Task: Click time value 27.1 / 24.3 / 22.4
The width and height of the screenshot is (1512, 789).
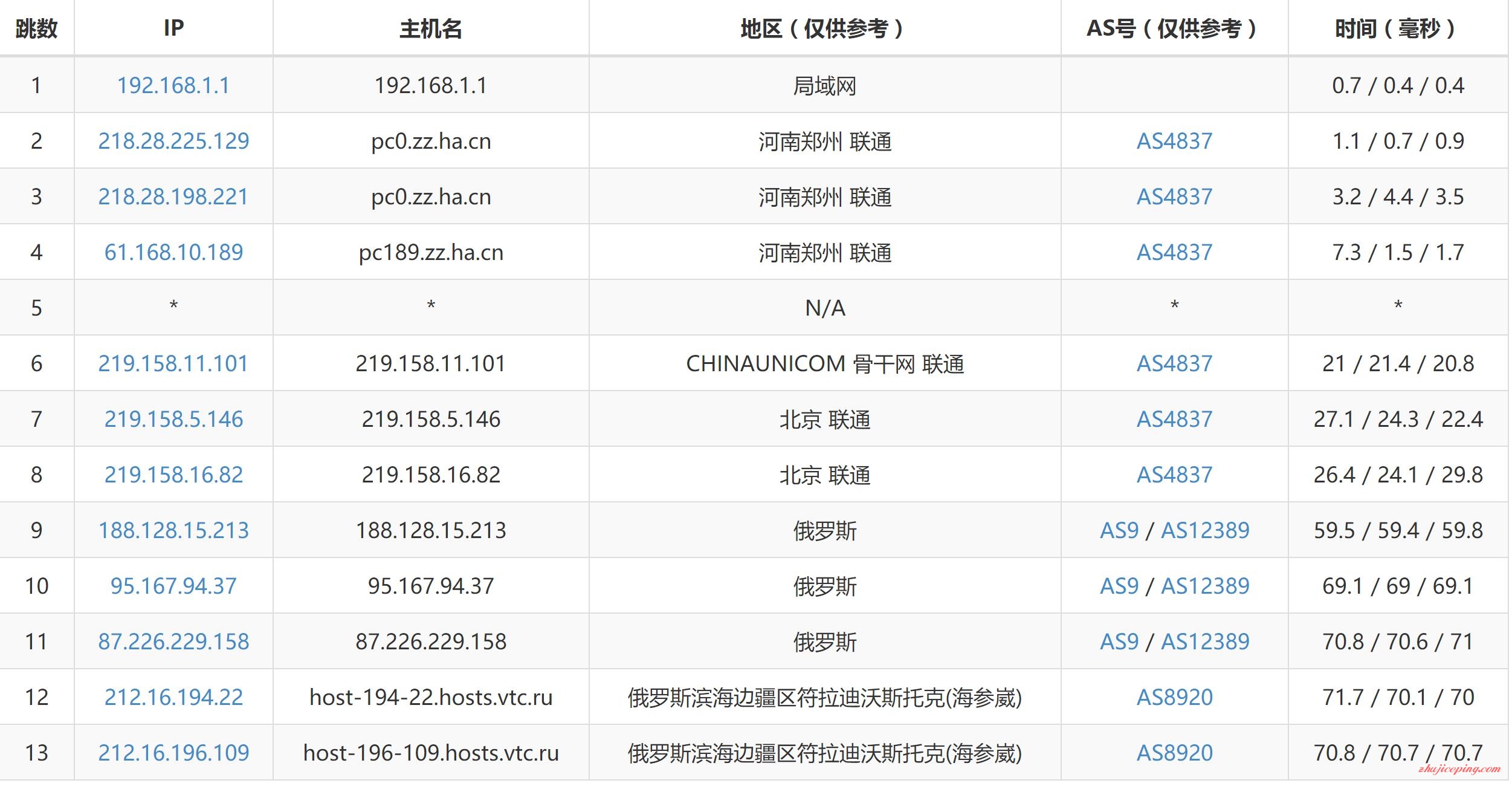Action: 1398,419
